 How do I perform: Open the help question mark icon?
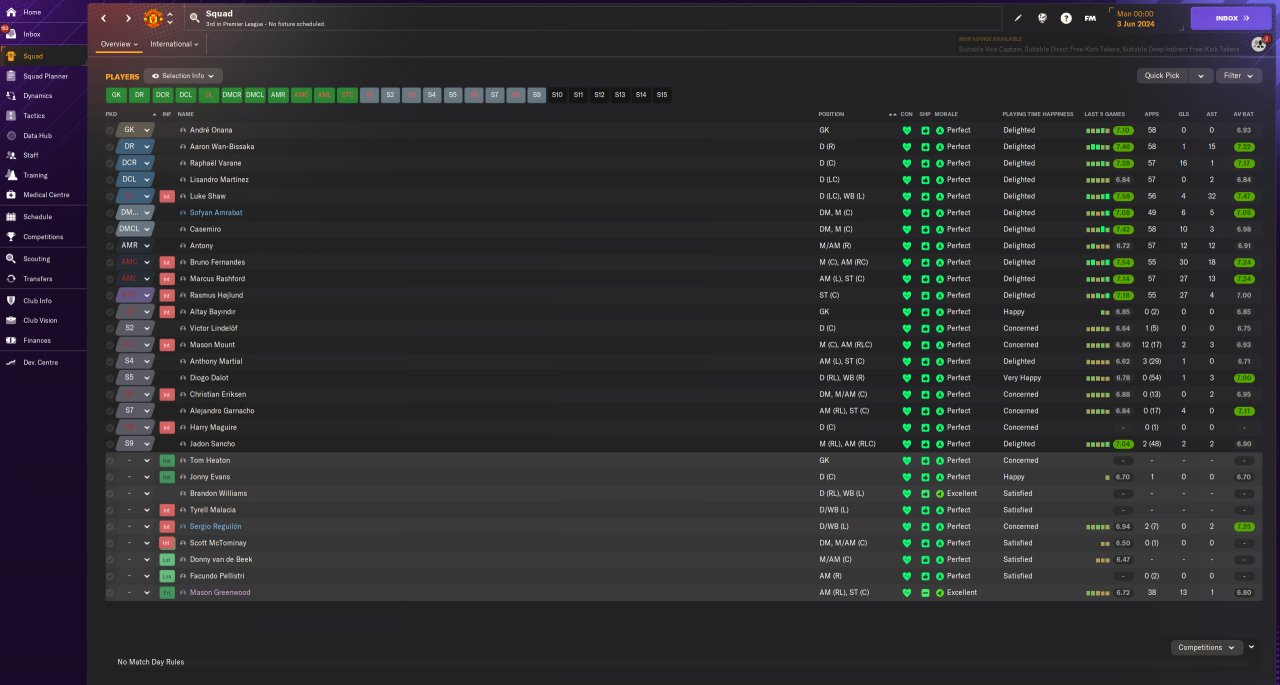coord(1066,18)
